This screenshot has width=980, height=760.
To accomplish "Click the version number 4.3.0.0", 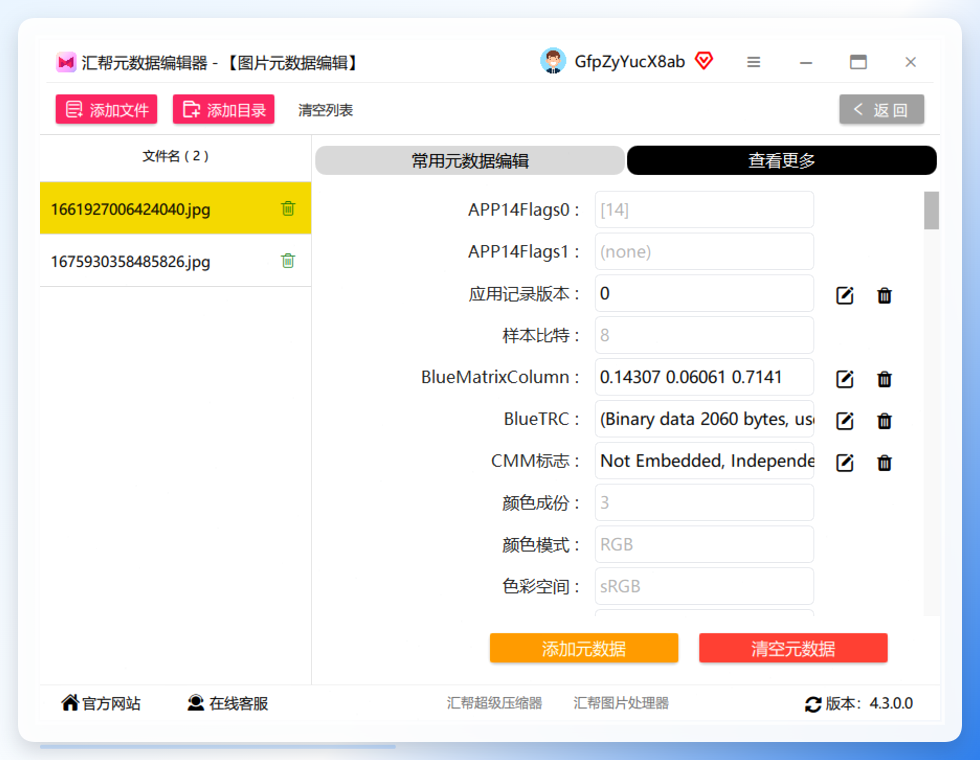I will pos(891,703).
